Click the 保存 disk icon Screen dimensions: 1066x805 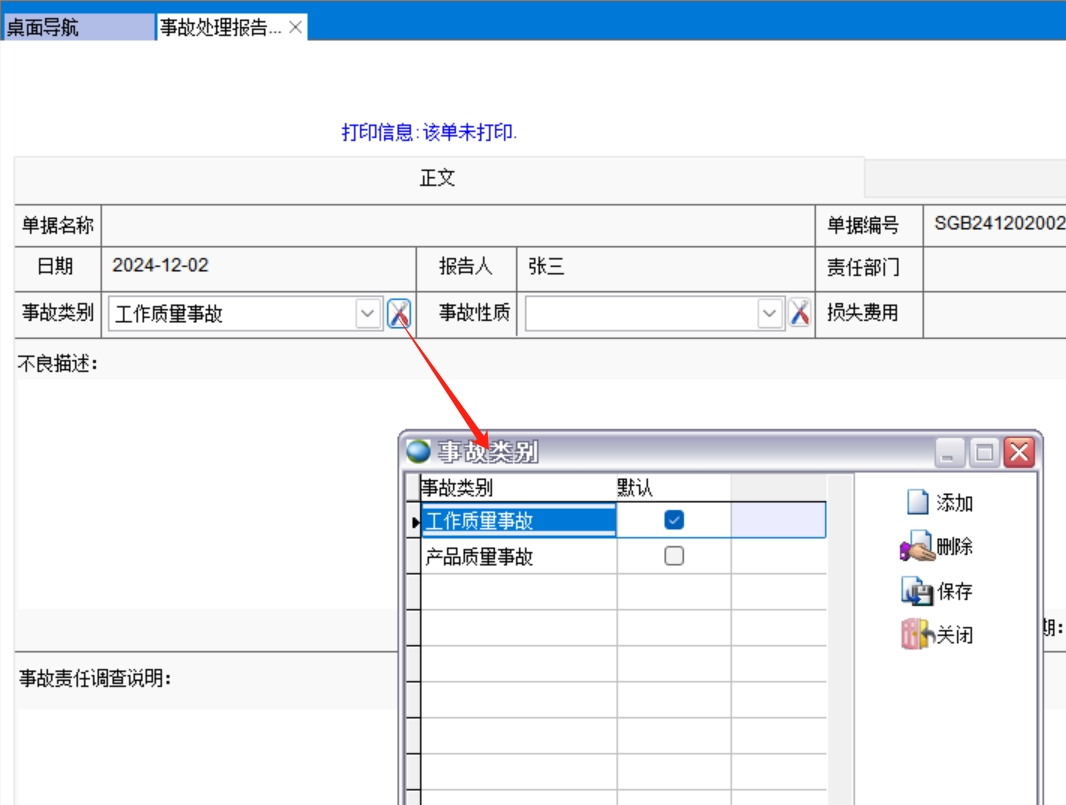(917, 591)
